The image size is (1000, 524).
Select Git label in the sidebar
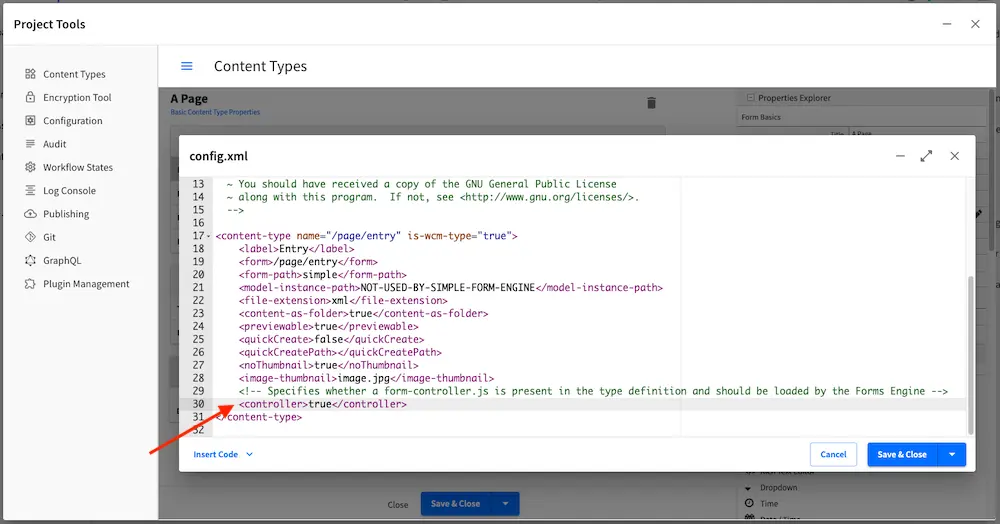pyautogui.click(x=49, y=237)
